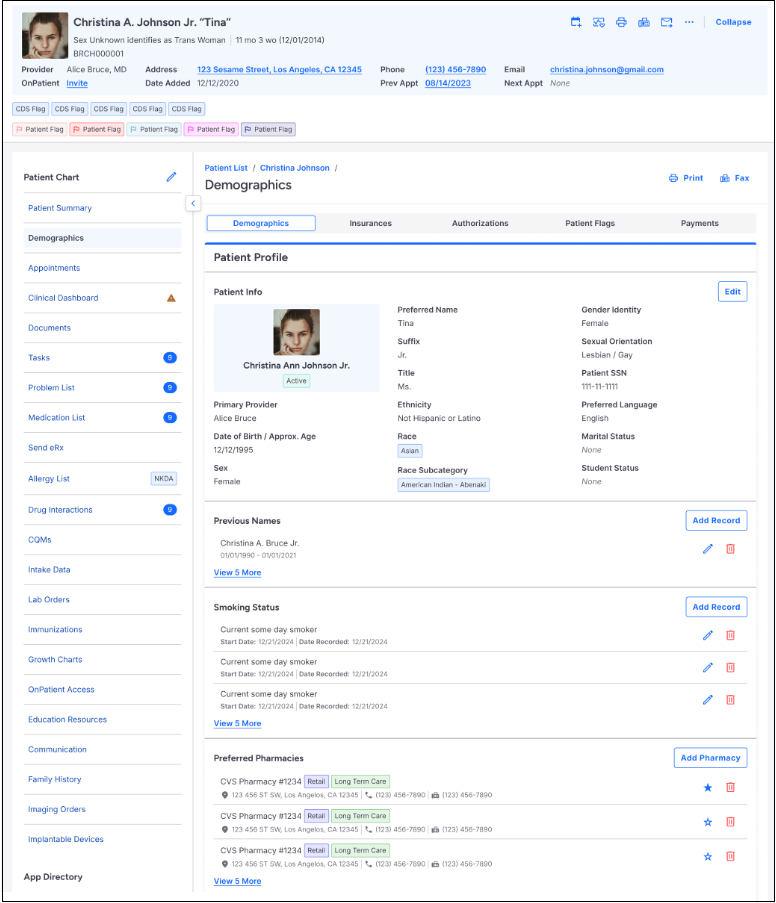Click the count badge beside Tasks
Image resolution: width=776 pixels, height=903 pixels.
[170, 358]
